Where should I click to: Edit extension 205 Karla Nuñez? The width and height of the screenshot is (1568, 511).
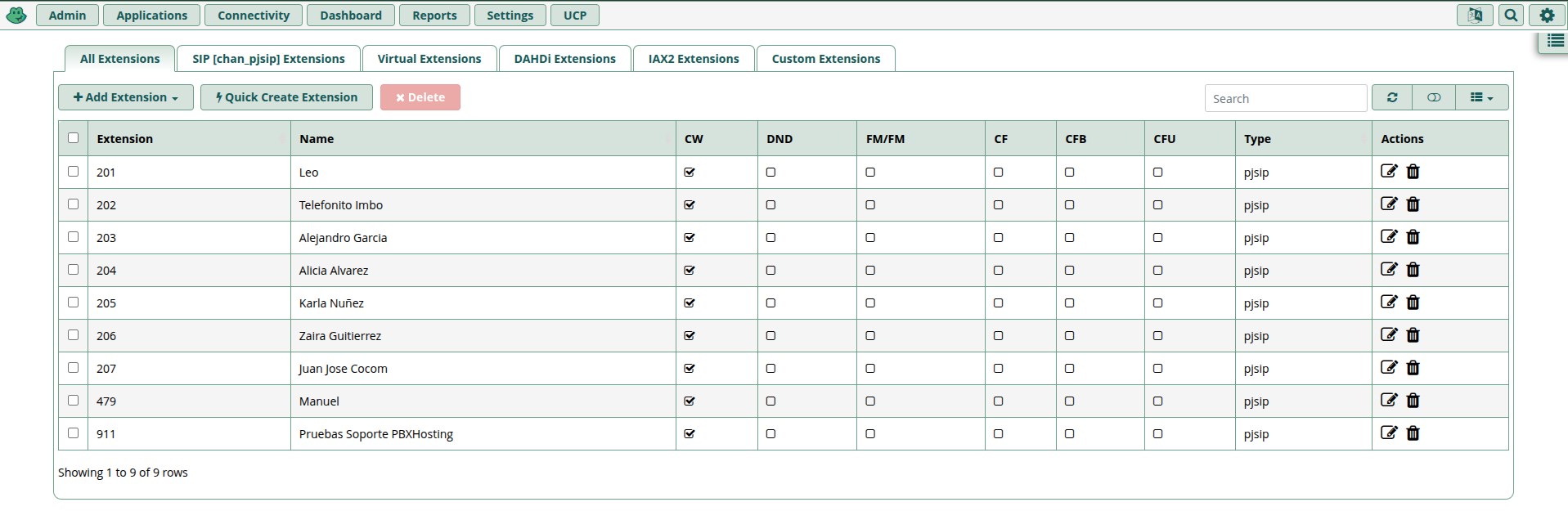click(x=1389, y=302)
